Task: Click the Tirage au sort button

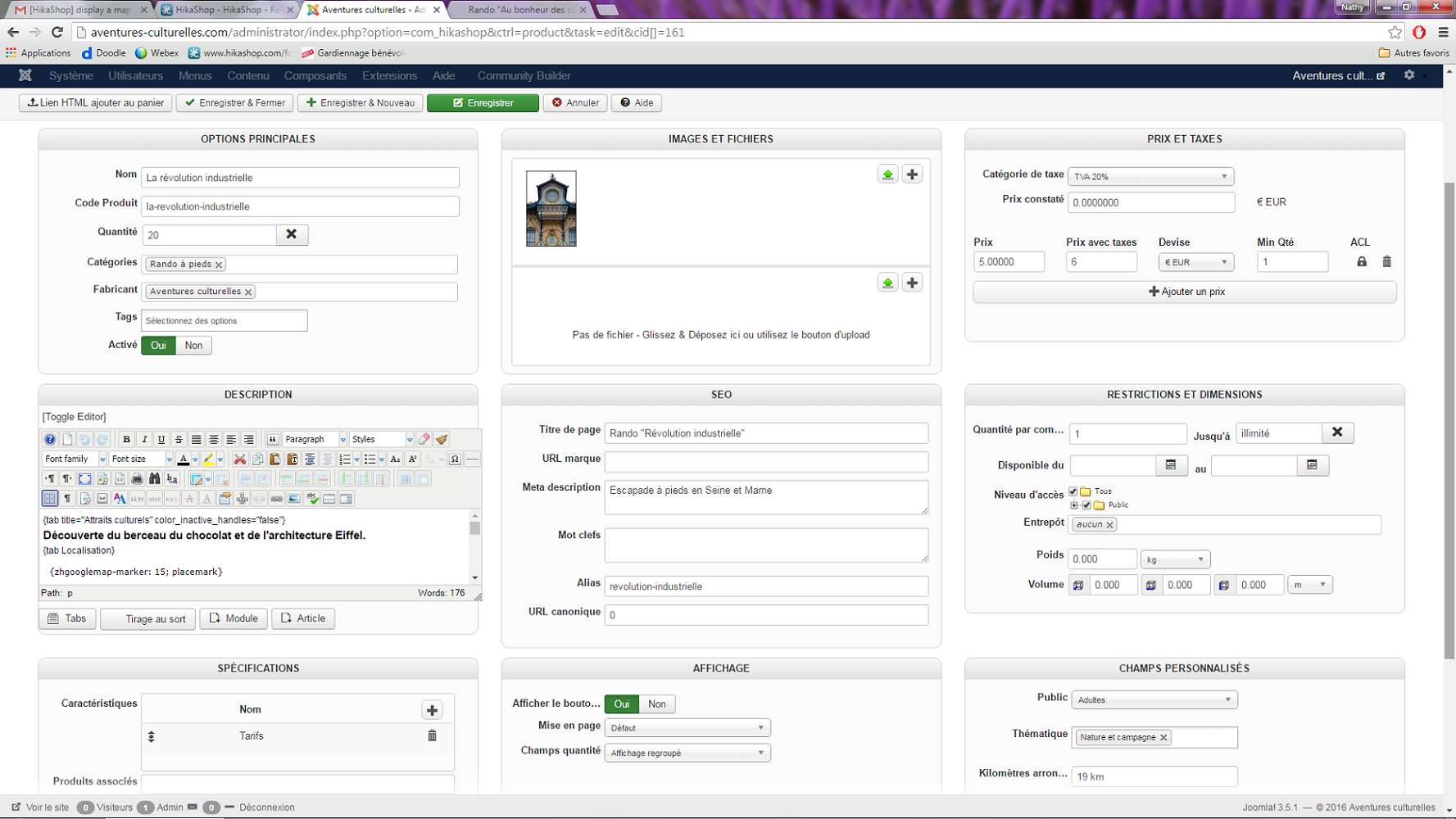Action: pos(148,619)
